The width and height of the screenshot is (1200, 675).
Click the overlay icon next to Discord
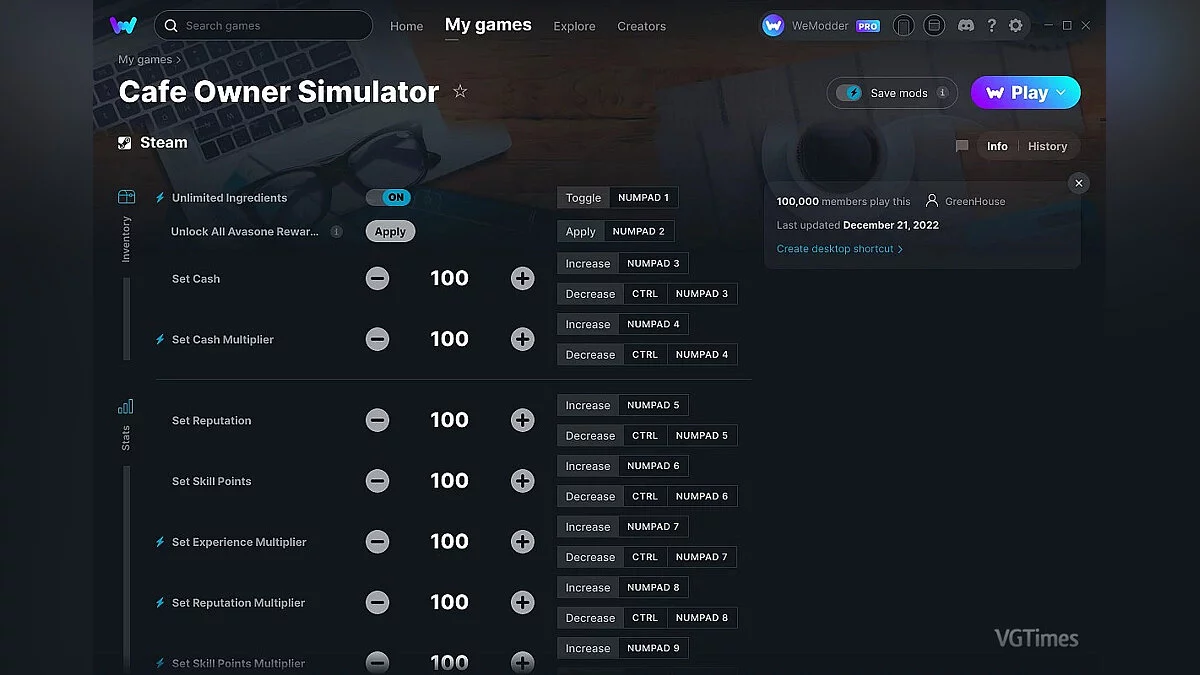934,26
